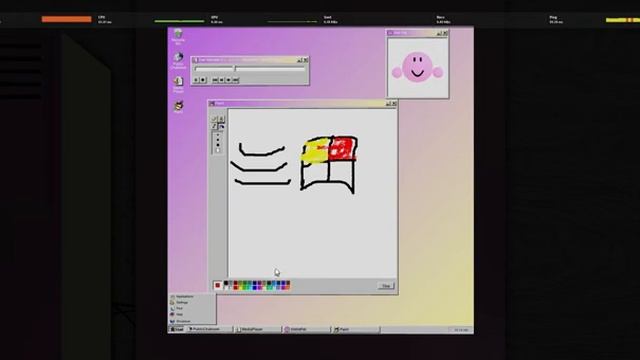Choose the medium brush size dot

[x=218, y=140]
